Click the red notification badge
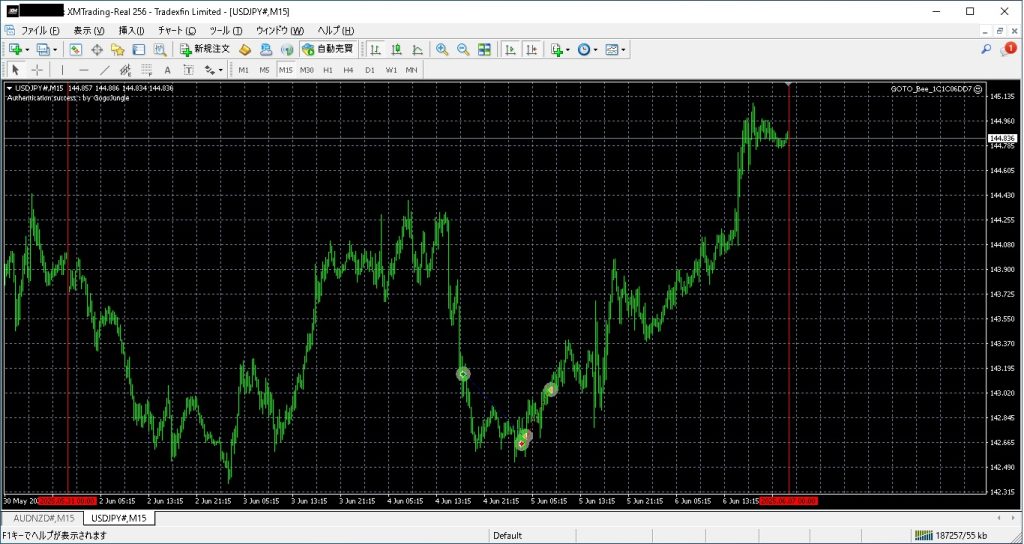The width and height of the screenshot is (1024, 544). (x=1010, y=48)
